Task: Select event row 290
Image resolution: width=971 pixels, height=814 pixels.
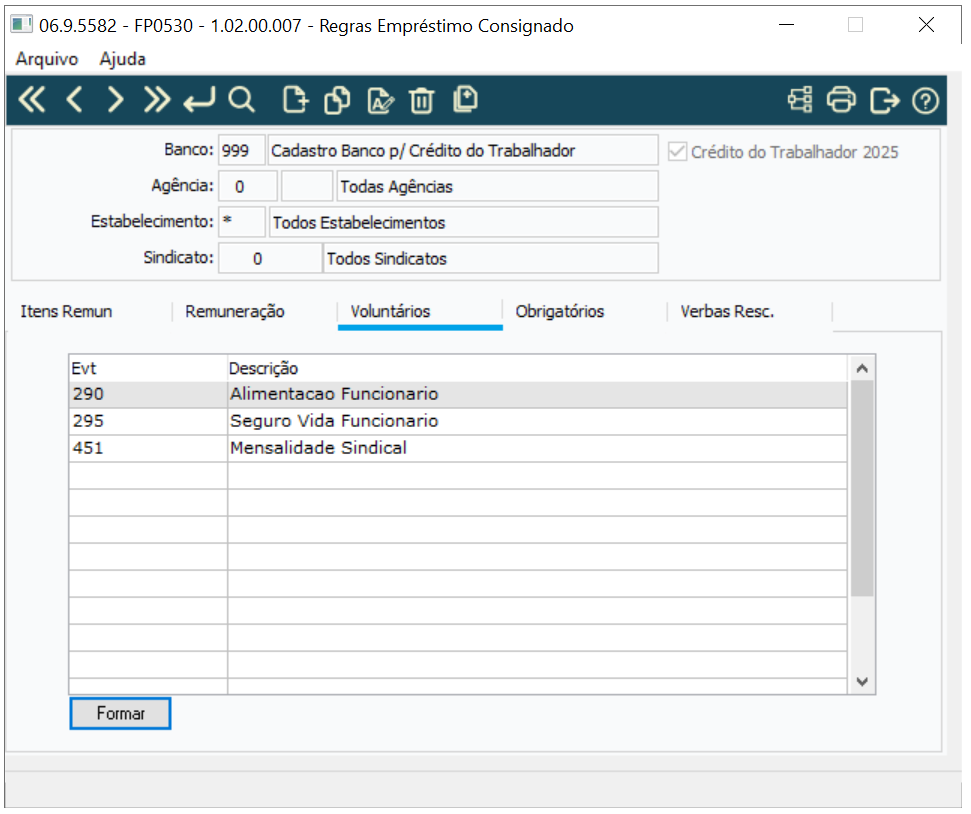Action: click(148, 394)
